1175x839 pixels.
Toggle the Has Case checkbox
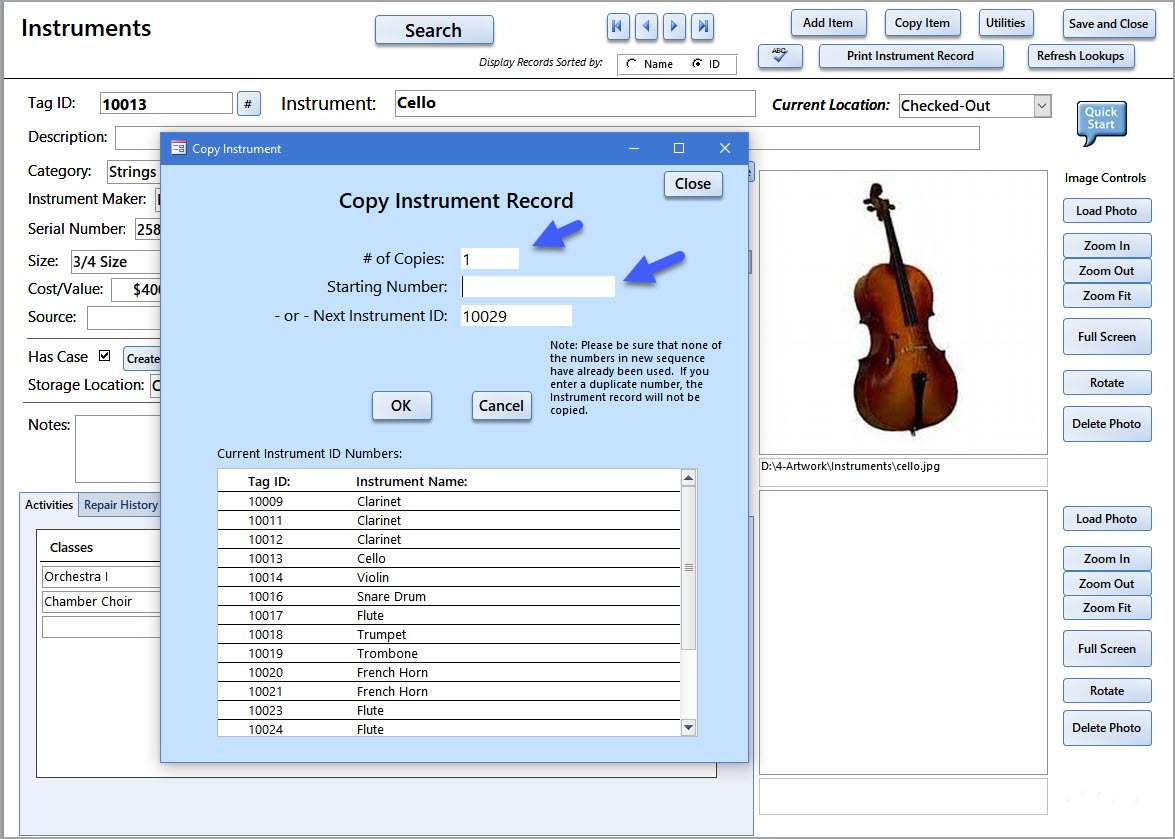click(104, 356)
